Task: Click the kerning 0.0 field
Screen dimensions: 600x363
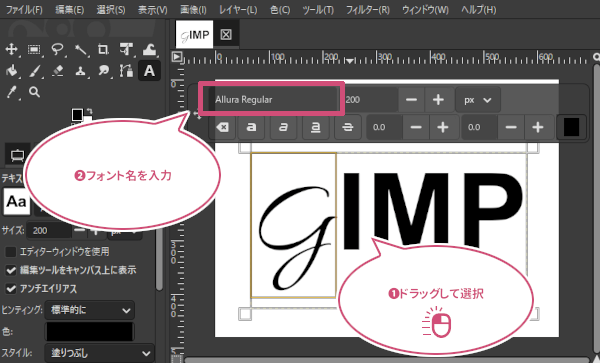Action: tap(479, 127)
